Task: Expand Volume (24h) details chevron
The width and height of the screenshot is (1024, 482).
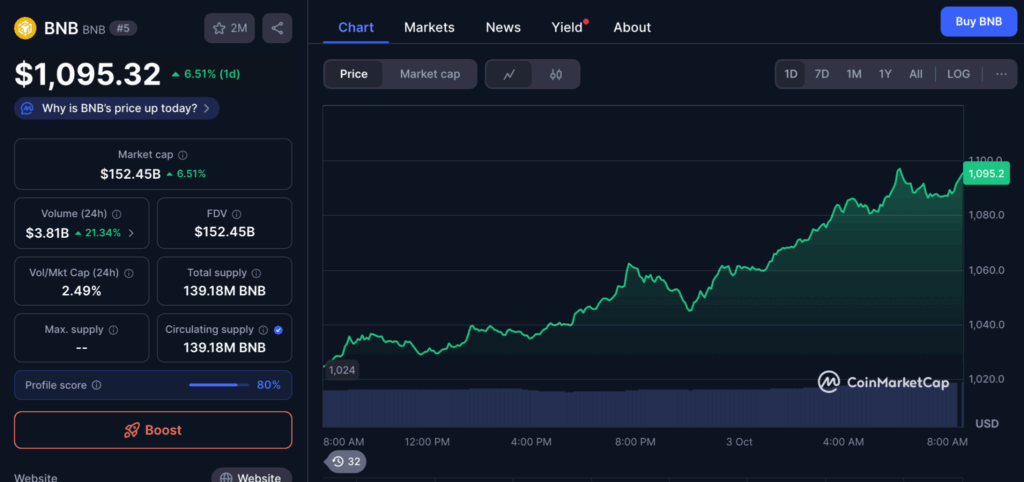Action: coord(132,233)
